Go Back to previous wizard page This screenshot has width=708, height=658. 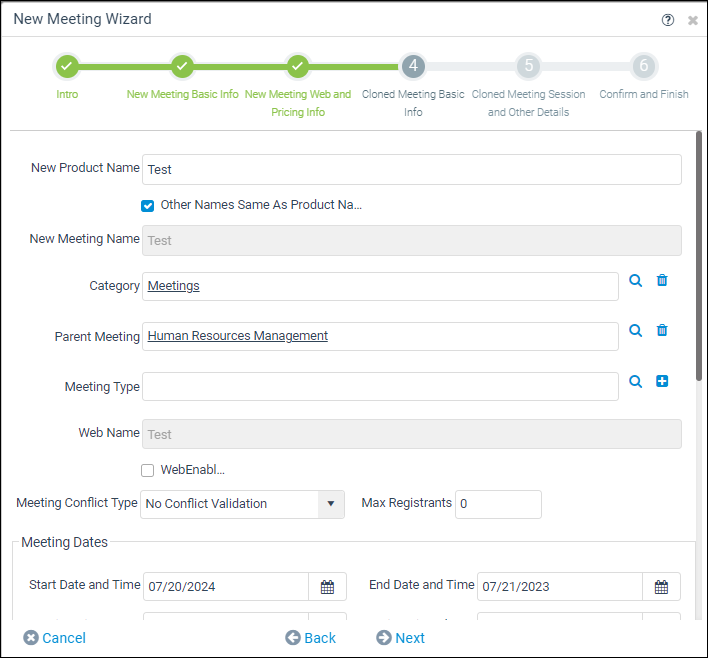(x=310, y=638)
